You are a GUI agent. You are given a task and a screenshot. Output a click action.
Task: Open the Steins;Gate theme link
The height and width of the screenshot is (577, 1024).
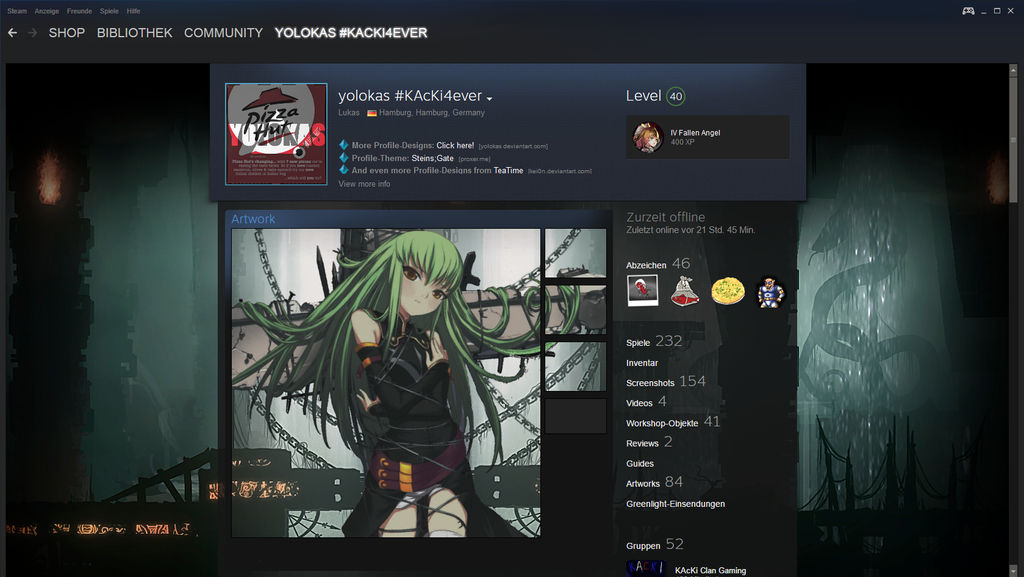point(432,158)
